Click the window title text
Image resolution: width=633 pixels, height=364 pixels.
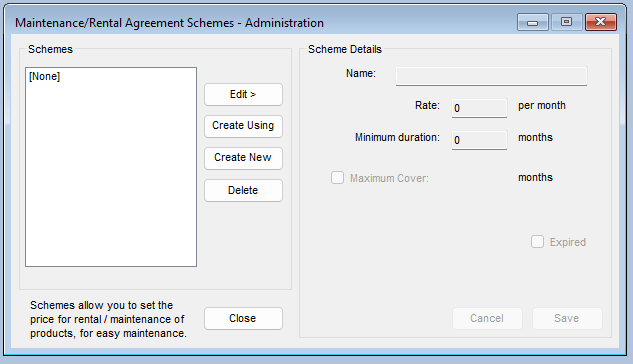169,23
